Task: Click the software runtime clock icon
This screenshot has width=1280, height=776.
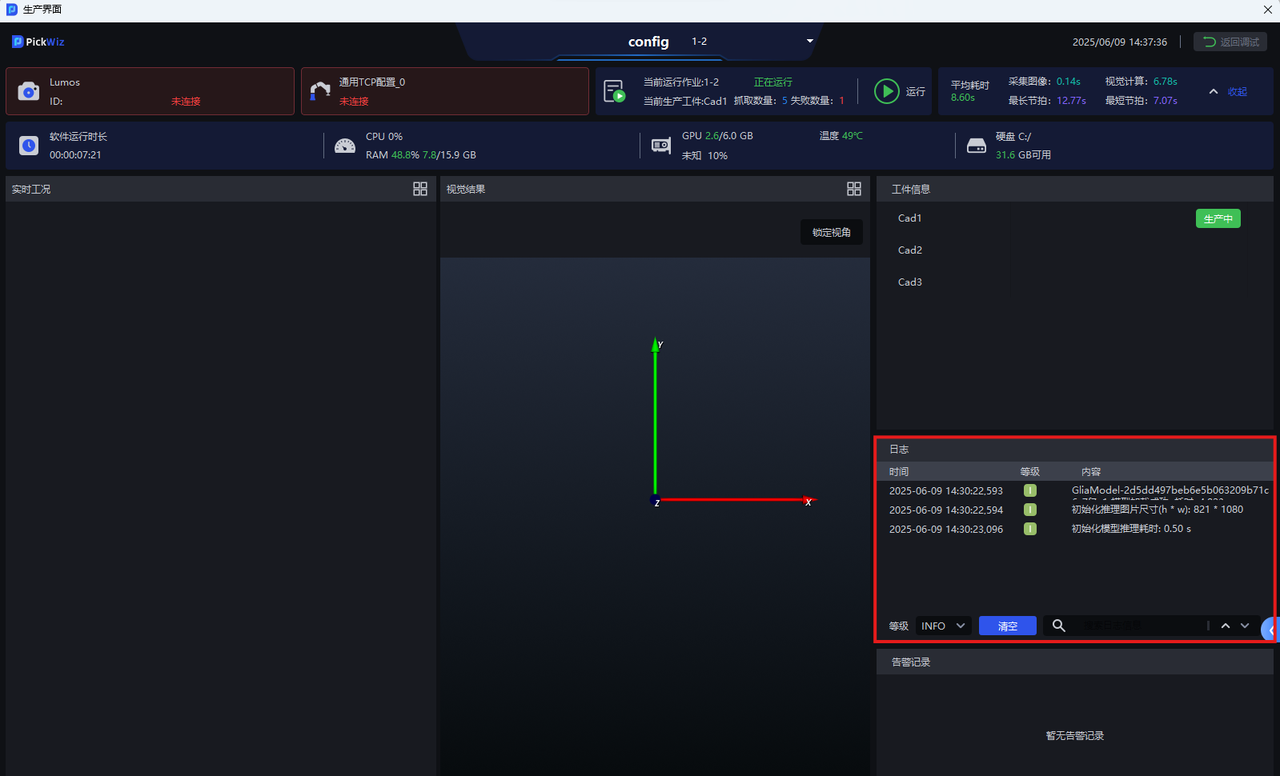Action: 29,145
